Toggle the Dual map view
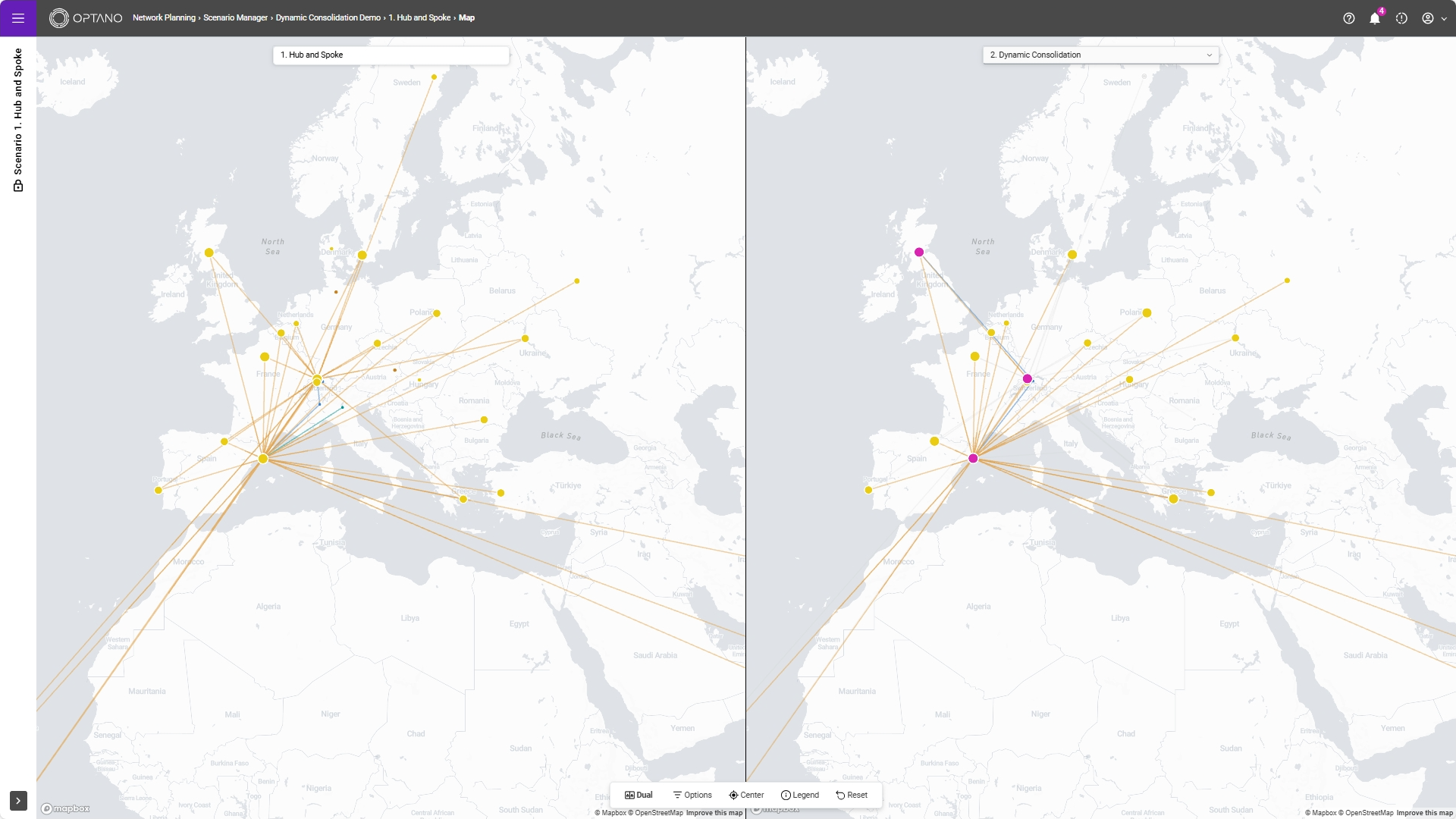1456x819 pixels. 639,795
